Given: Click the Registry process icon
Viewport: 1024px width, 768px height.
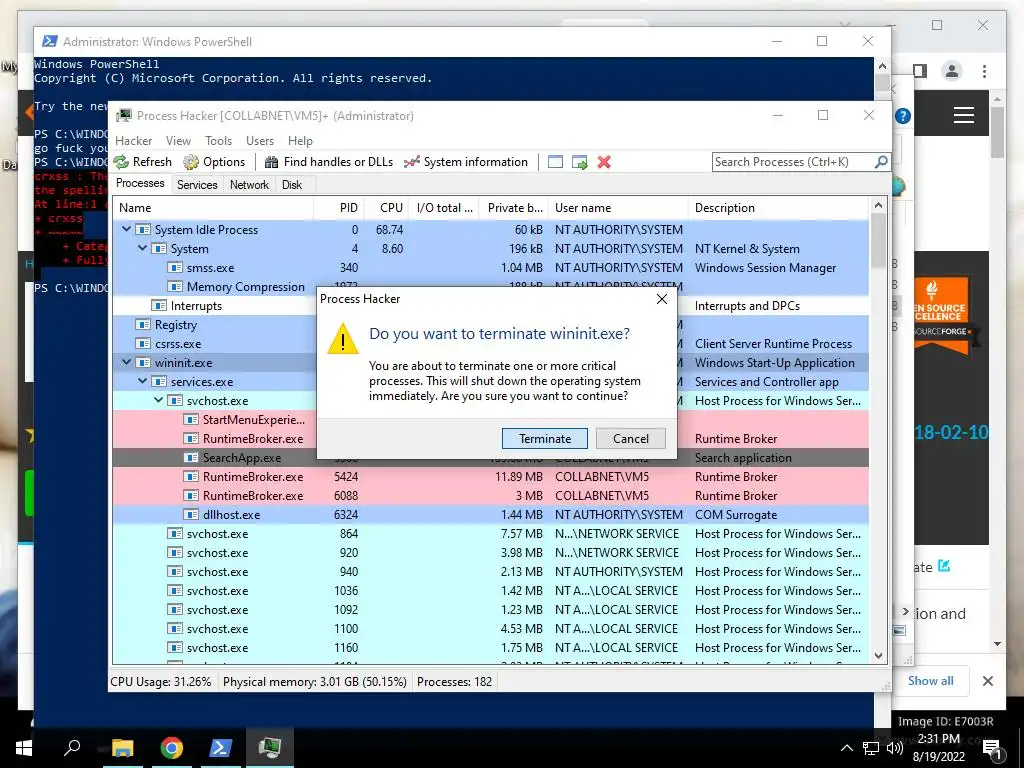Looking at the screenshot, I should point(143,325).
